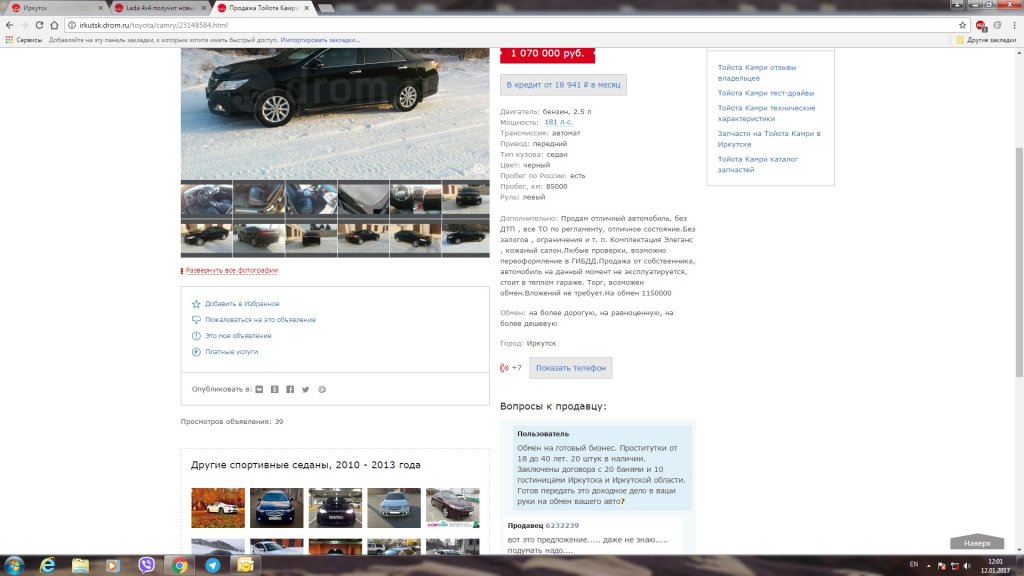This screenshot has height=576, width=1024.
Task: Open Платные услуги link
Action: click(231, 352)
